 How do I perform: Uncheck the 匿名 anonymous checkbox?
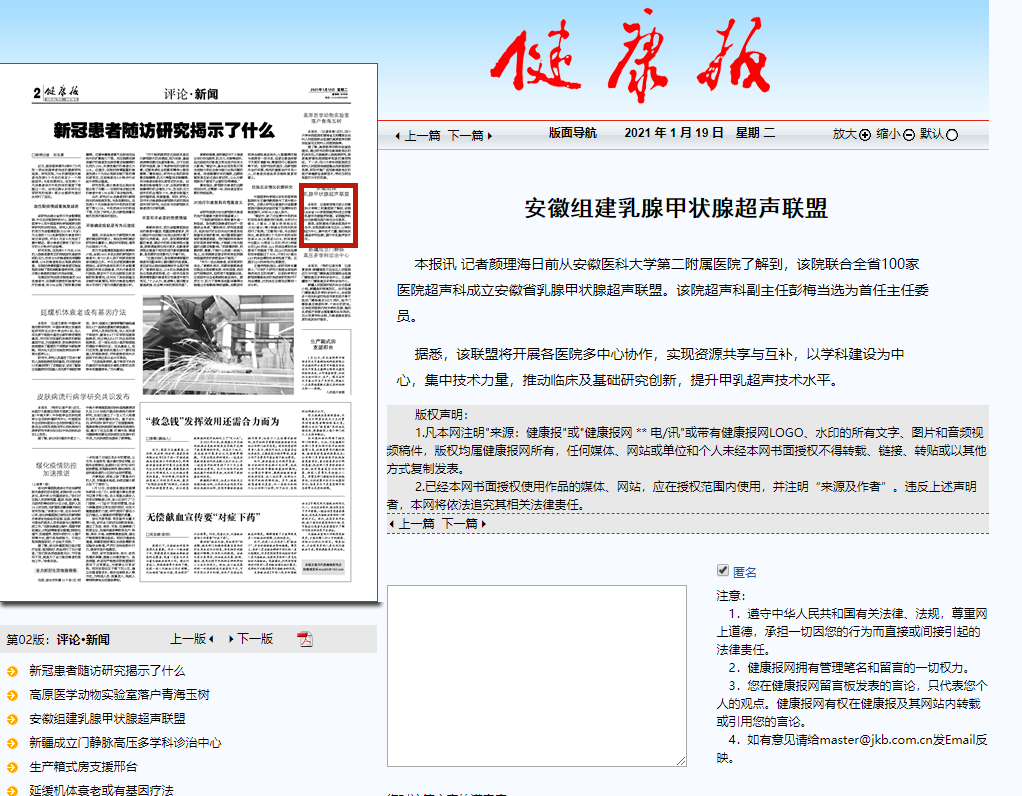tap(723, 571)
